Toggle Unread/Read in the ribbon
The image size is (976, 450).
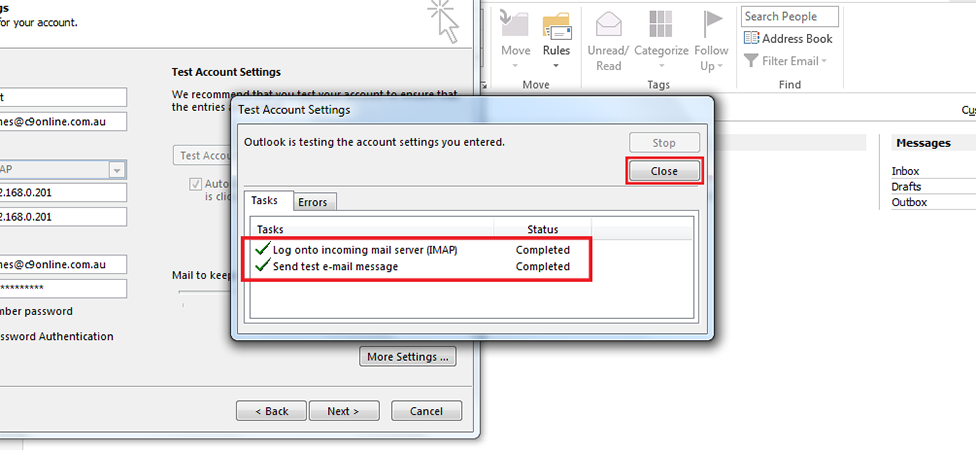coord(608,41)
